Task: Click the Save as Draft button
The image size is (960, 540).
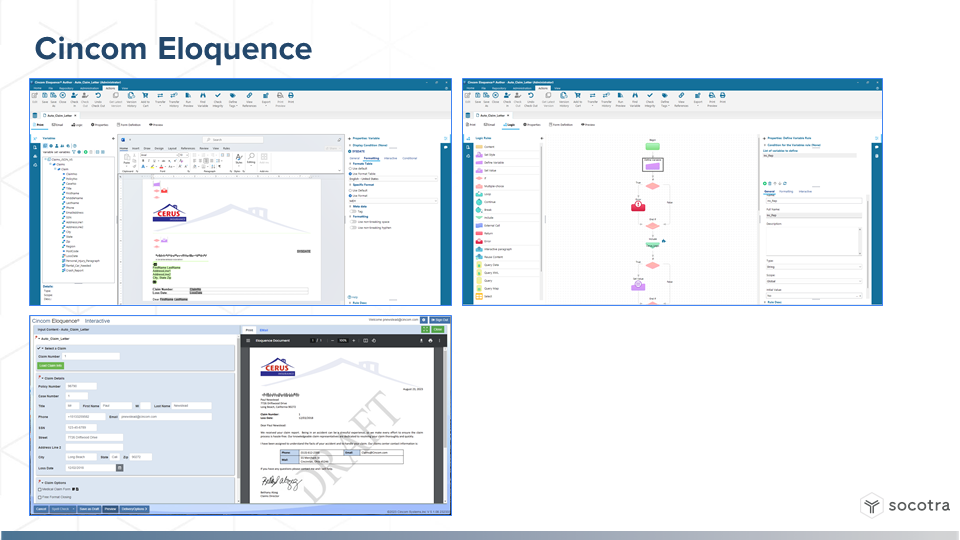Action: tap(89, 509)
